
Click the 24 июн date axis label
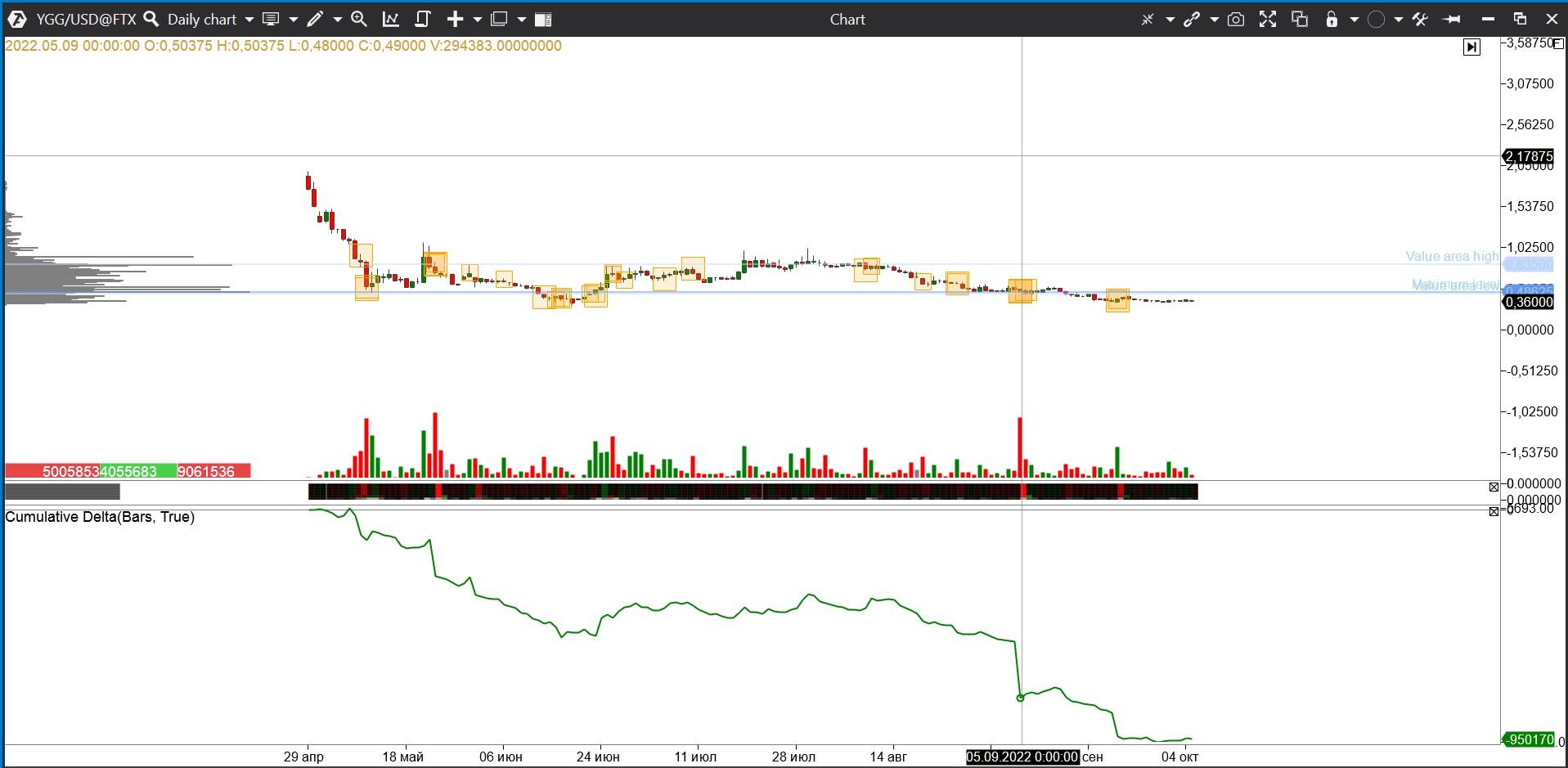[x=598, y=757]
